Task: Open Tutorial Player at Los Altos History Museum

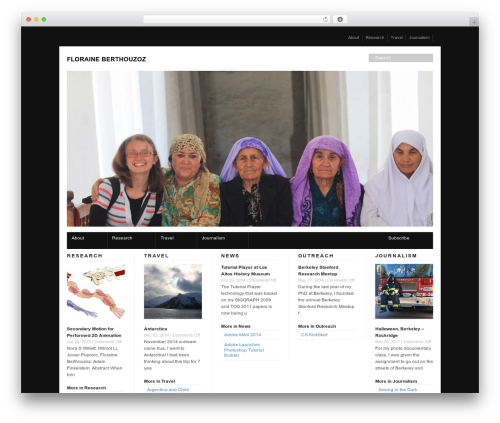Action: pyautogui.click(x=245, y=271)
